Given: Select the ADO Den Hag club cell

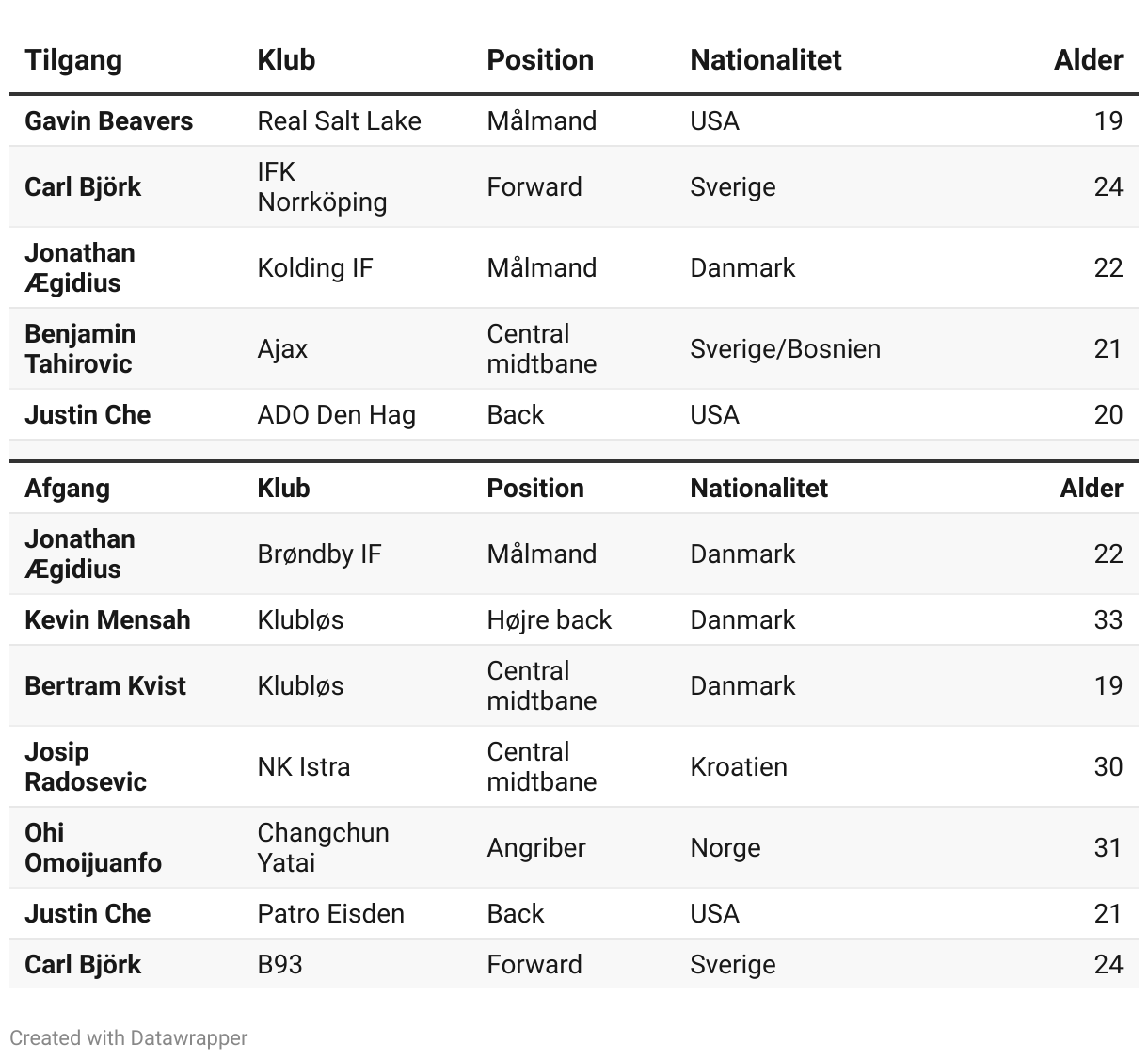Looking at the screenshot, I should pyautogui.click(x=336, y=414).
